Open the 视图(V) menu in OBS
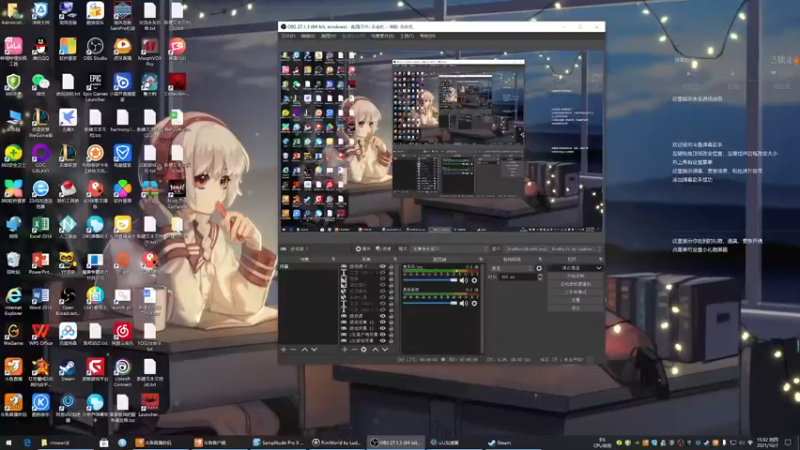This screenshot has width=800, height=450. point(328,36)
